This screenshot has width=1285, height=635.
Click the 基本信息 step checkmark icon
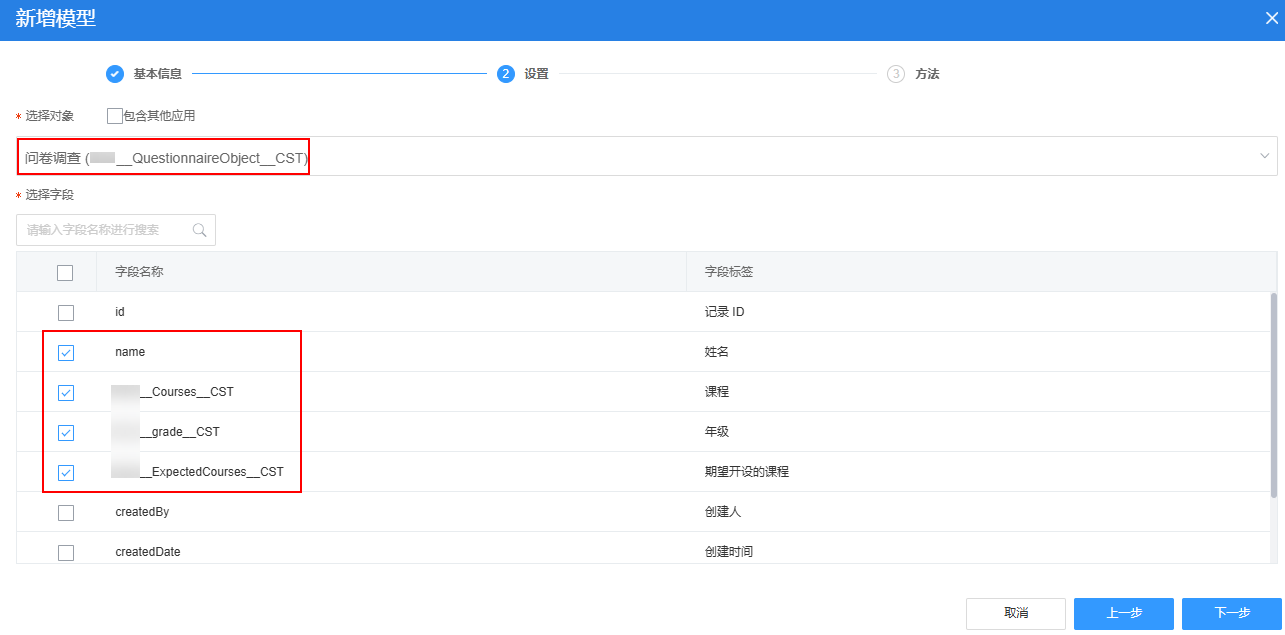pyautogui.click(x=114, y=74)
